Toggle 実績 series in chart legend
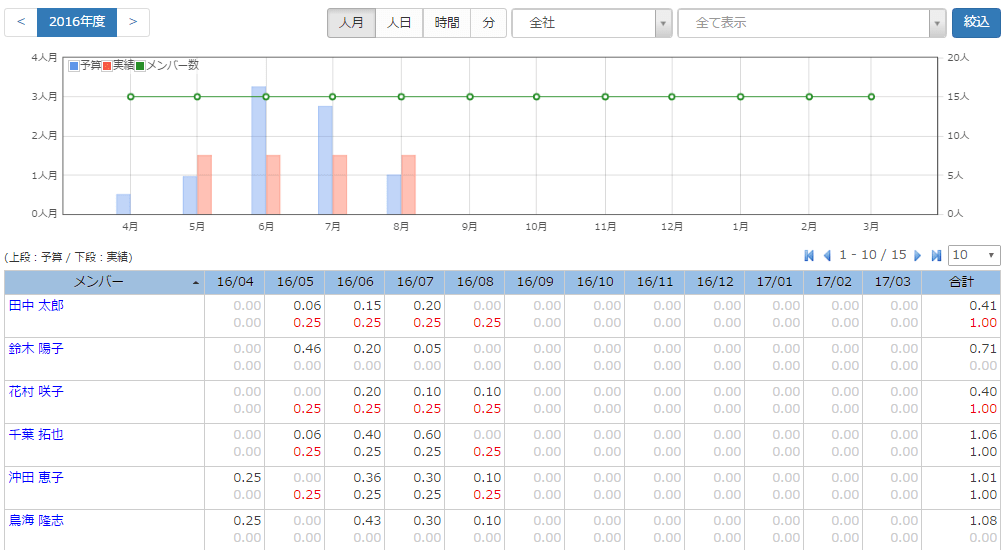 coord(118,65)
